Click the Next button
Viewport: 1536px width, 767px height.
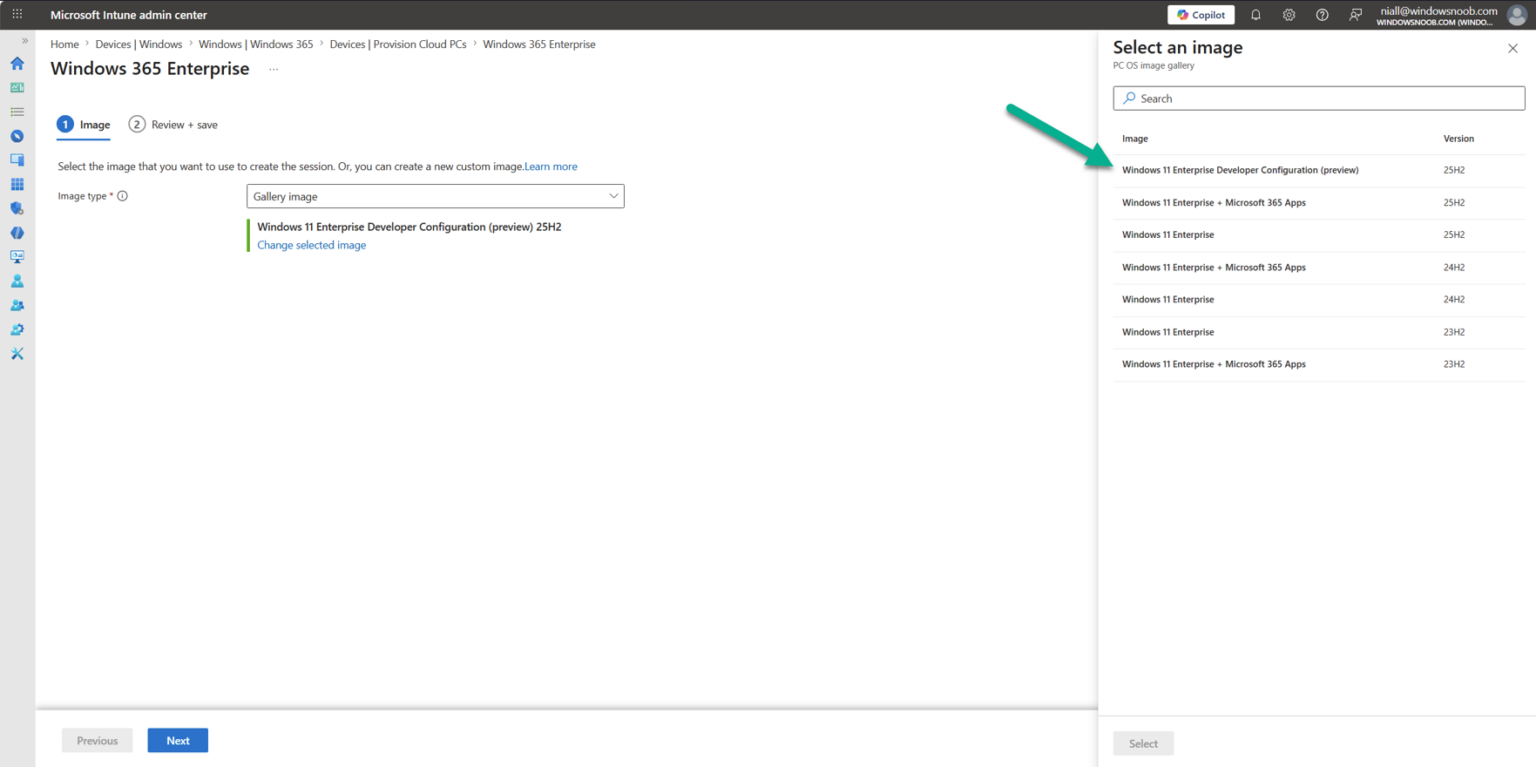178,741
